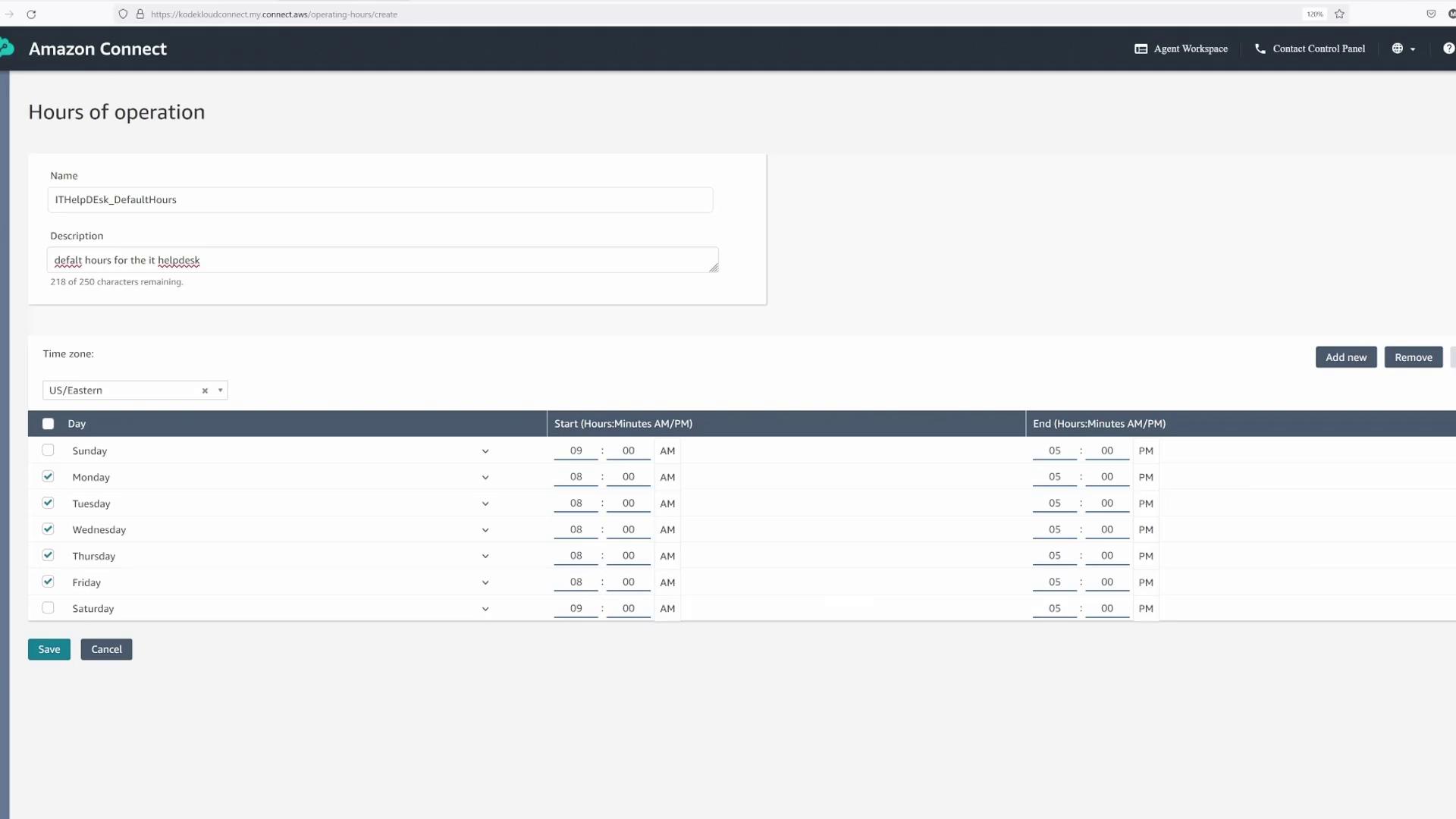The width and height of the screenshot is (1456, 819).
Task: Open the Monday day dropdown
Action: click(x=485, y=478)
